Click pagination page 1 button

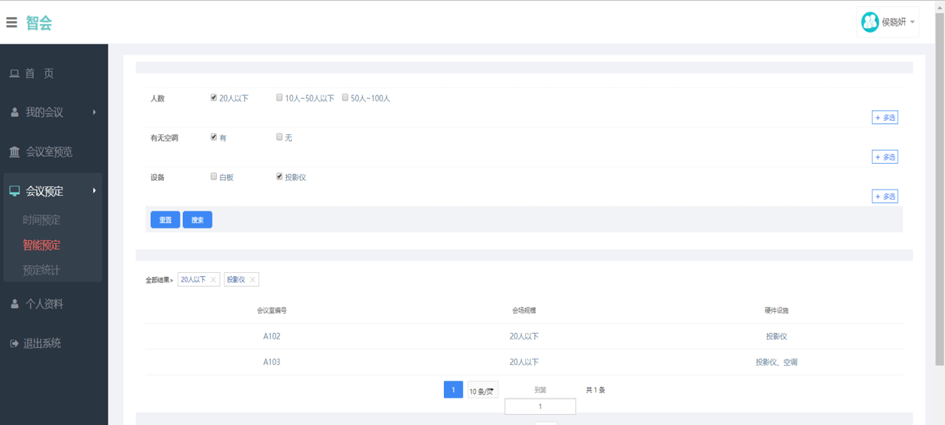tap(453, 389)
